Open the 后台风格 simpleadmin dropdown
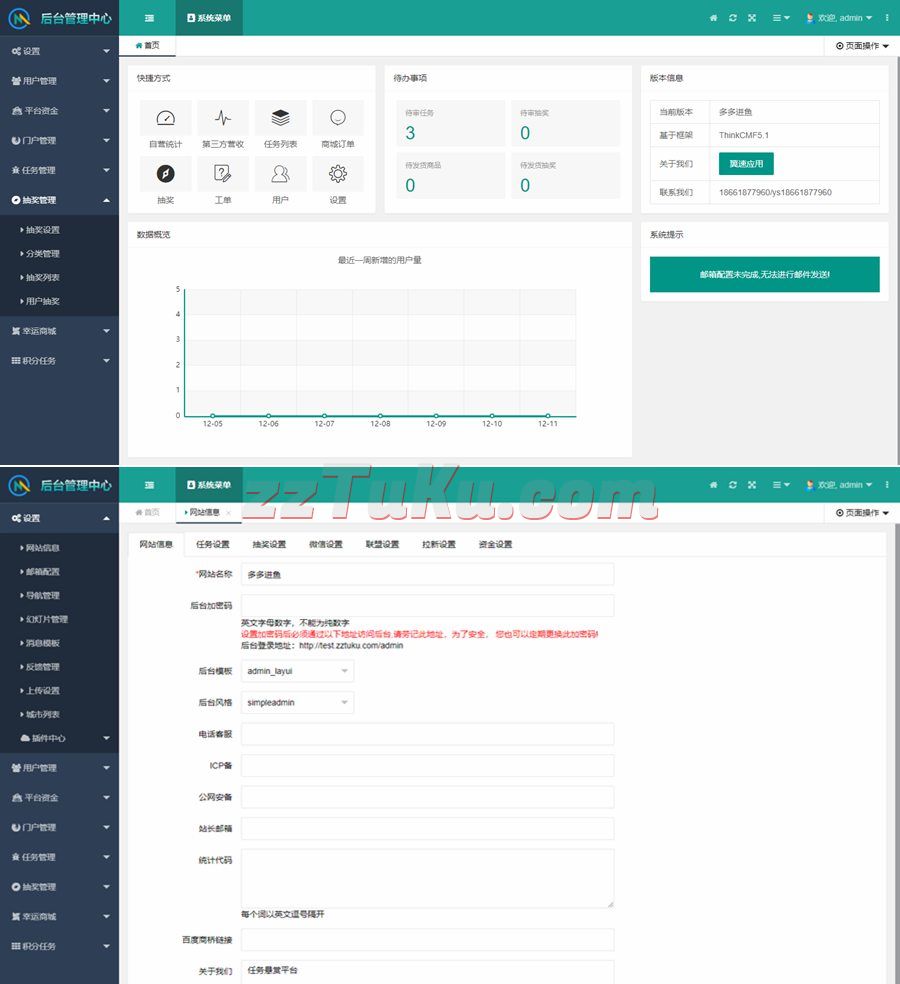Screen dimensions: 900x984 click(298, 703)
